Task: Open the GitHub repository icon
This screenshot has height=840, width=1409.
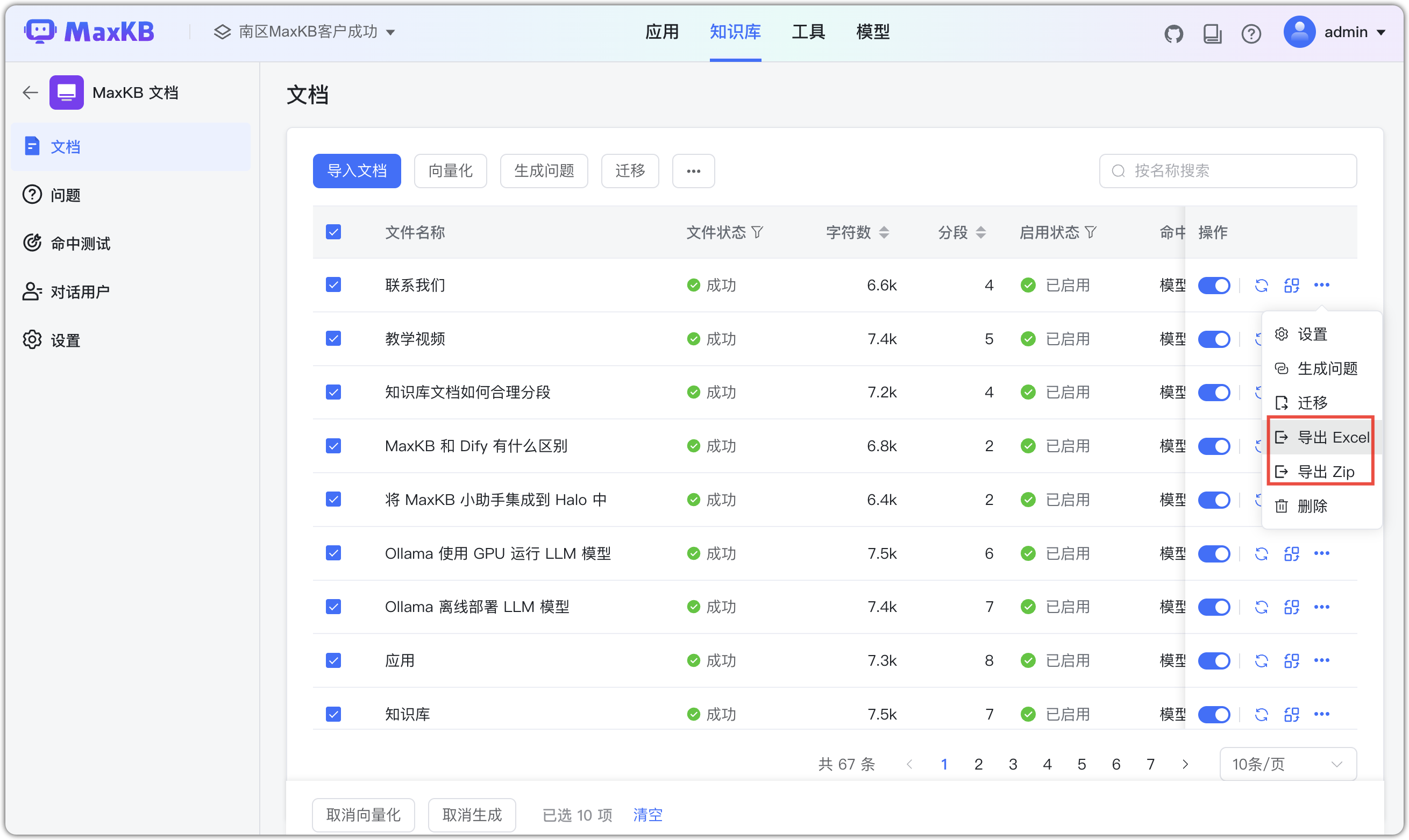Action: point(1173,33)
